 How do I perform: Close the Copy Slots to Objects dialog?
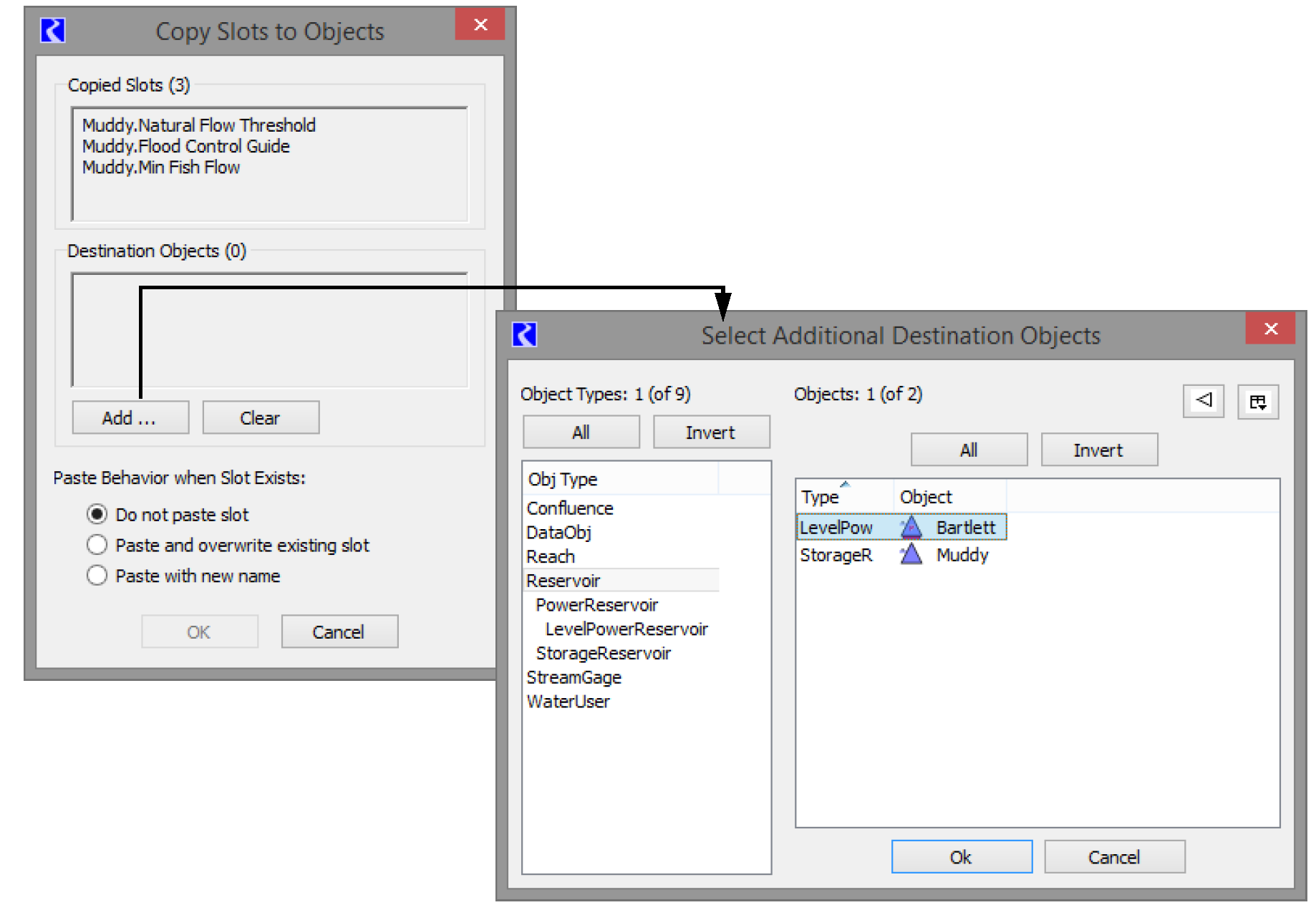pyautogui.click(x=480, y=25)
